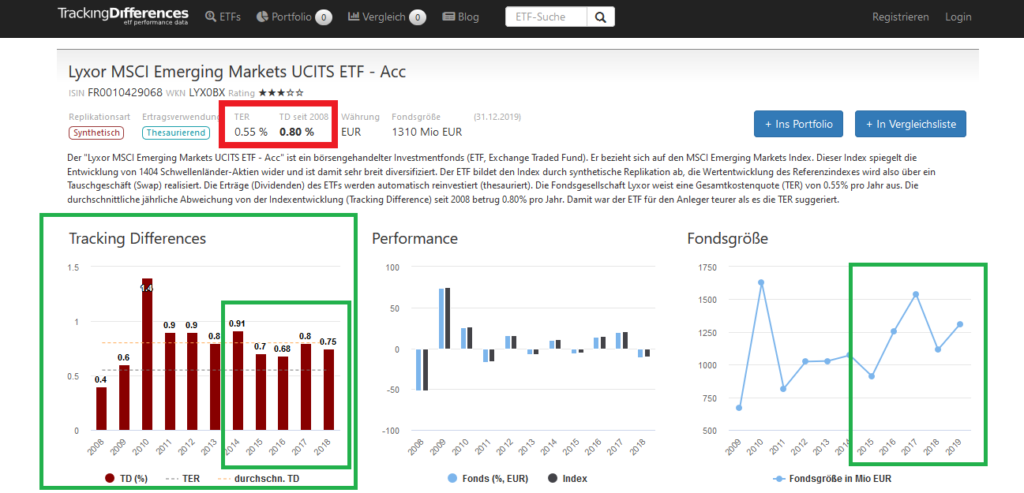This screenshot has width=1024, height=493.
Task: Click the ETFs magnifier icon
Action: tap(210, 17)
